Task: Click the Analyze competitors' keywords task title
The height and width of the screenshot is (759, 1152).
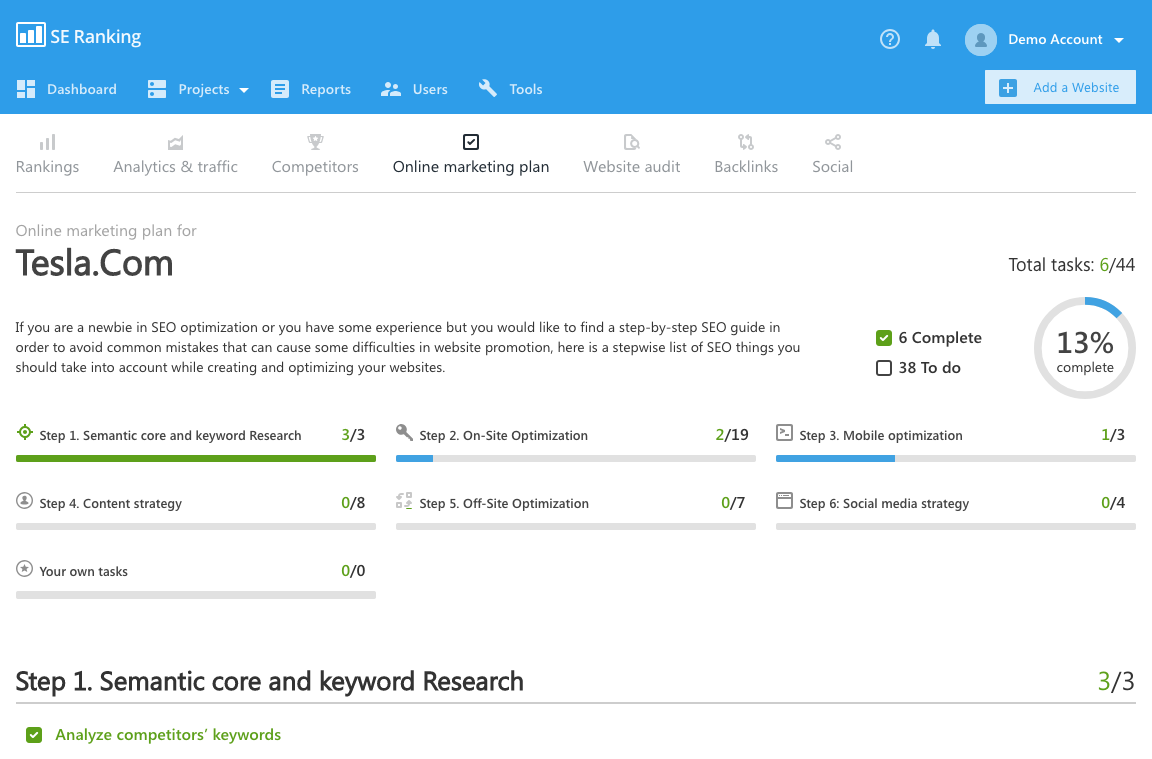Action: 168,735
